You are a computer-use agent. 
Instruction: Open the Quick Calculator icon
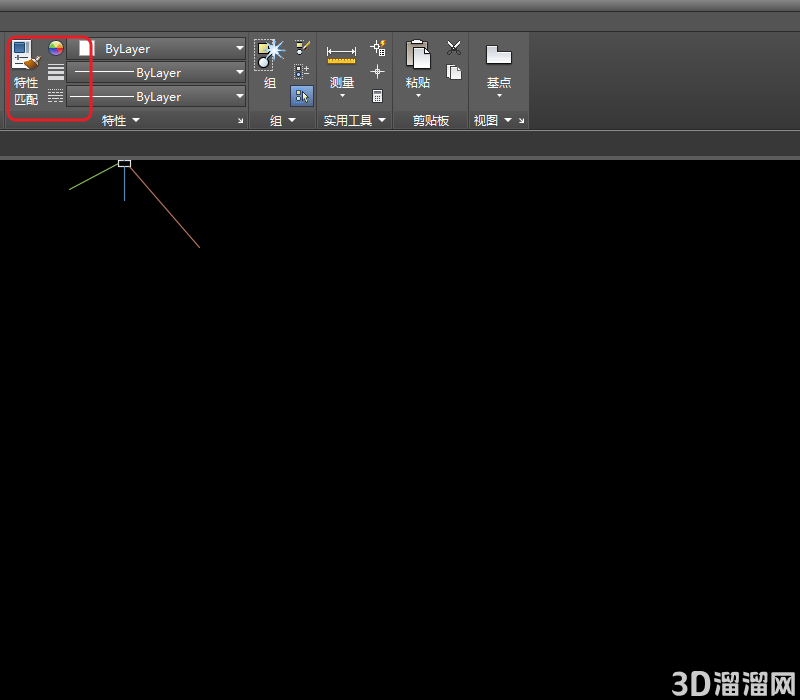click(x=378, y=96)
